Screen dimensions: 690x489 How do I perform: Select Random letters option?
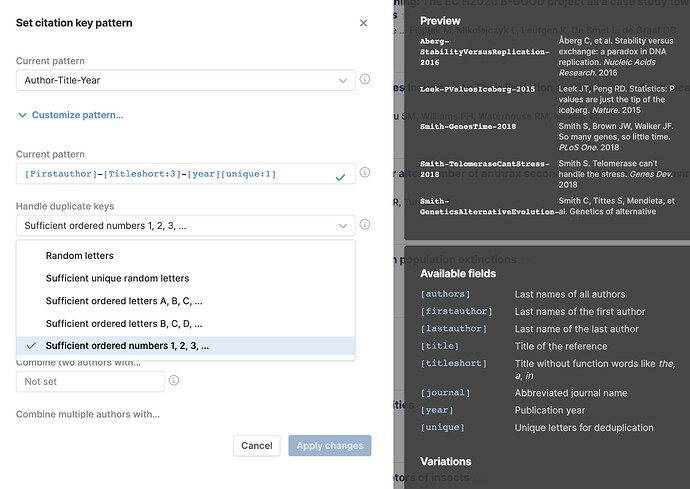(x=185, y=256)
